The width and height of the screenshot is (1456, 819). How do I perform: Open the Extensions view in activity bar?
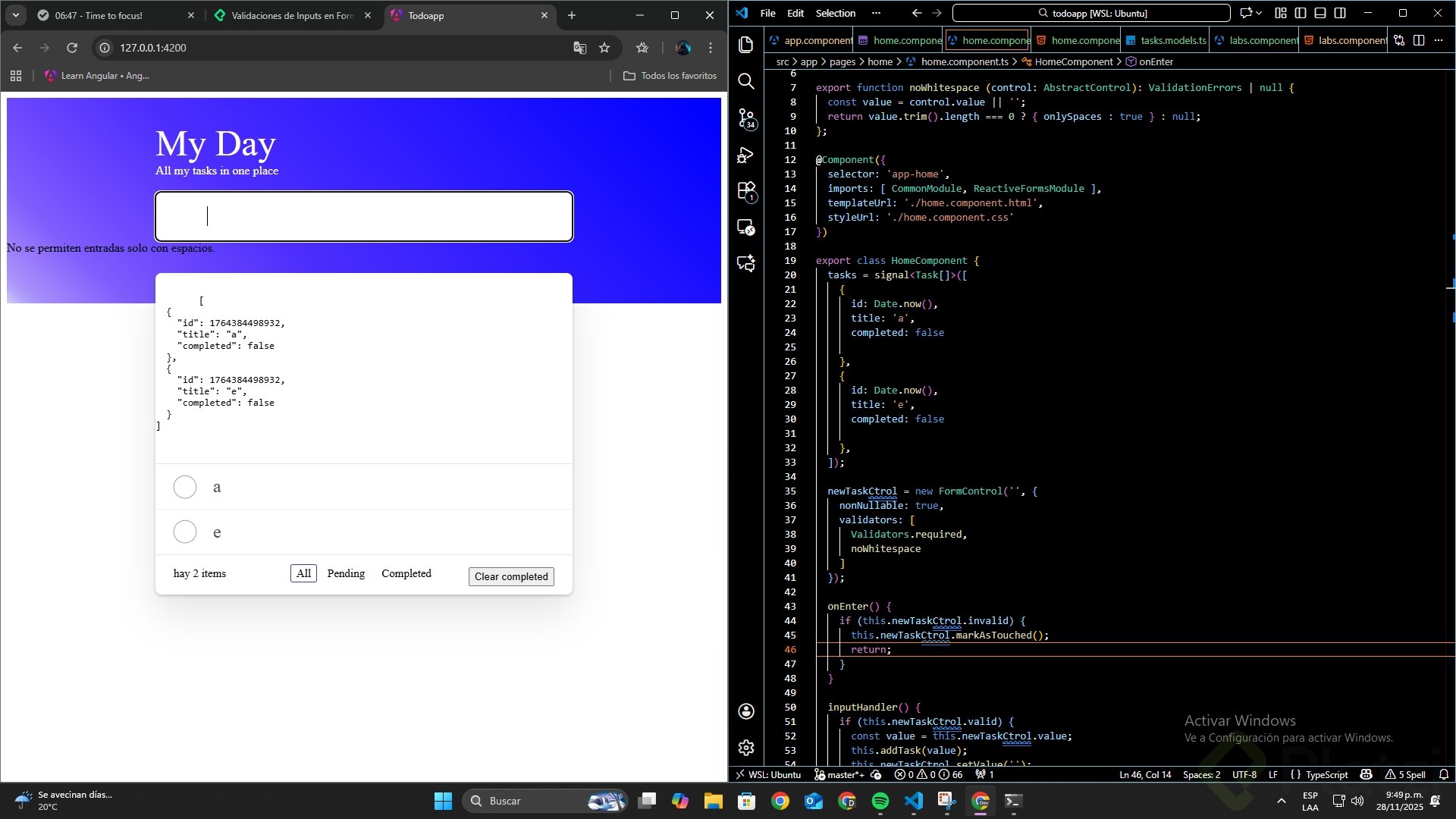pos(746,190)
